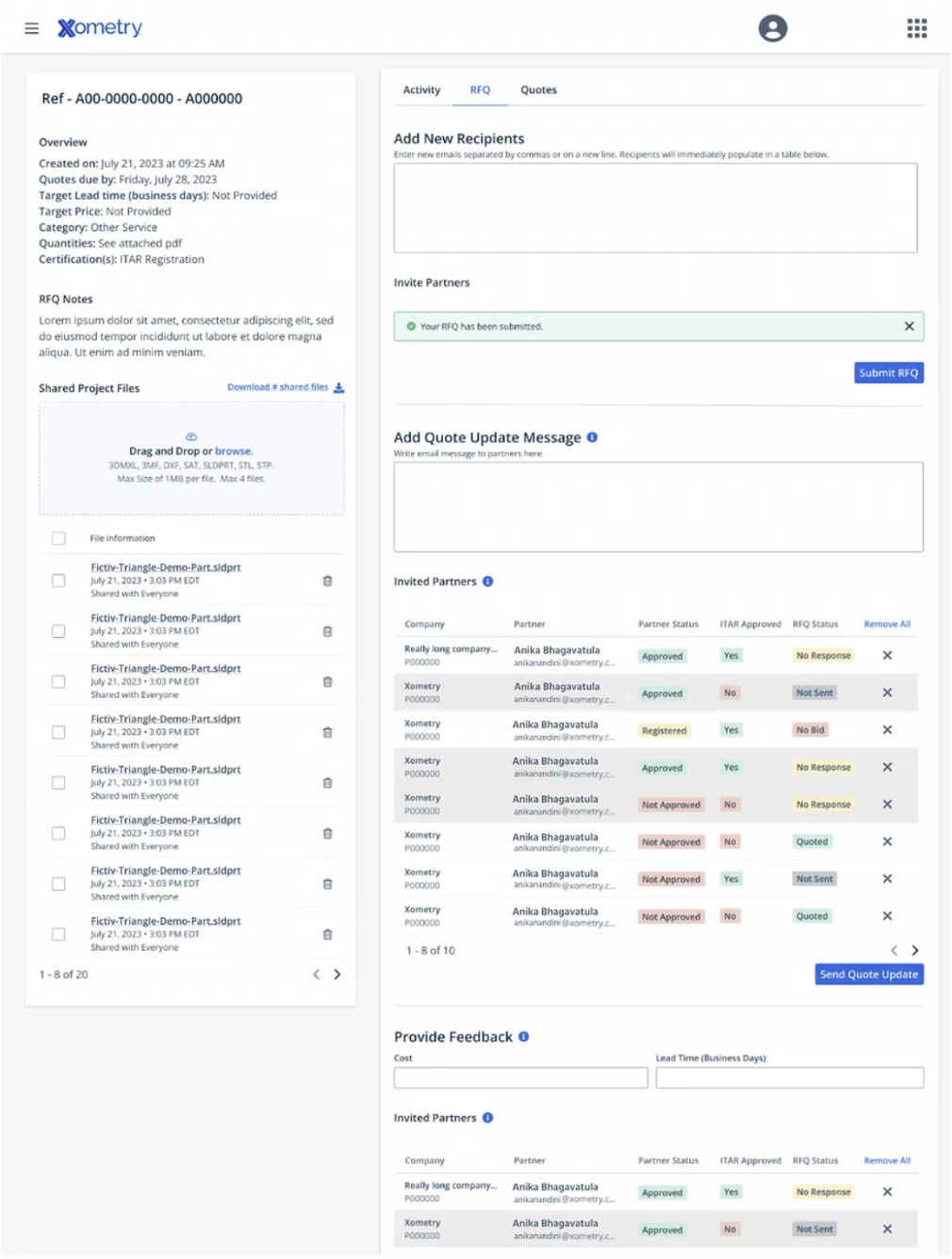Remove the partner row with No Bid status
This screenshot has height=1259, width=952.
887,729
